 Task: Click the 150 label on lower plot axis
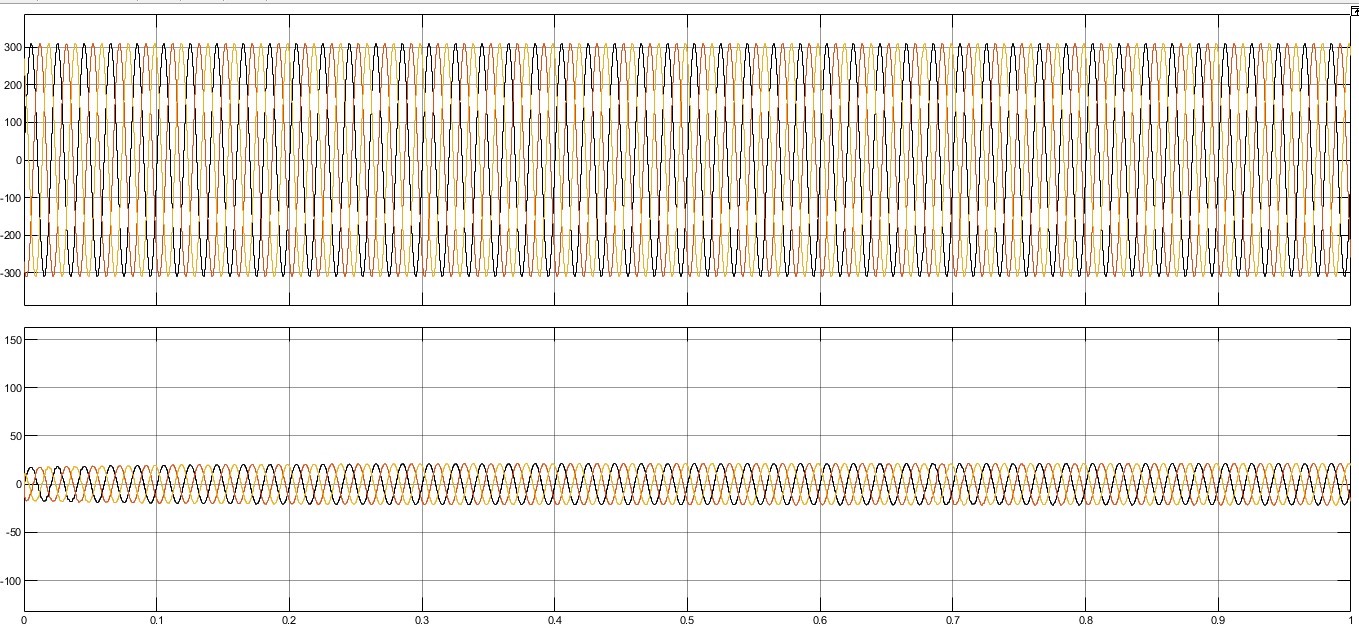click(12, 340)
